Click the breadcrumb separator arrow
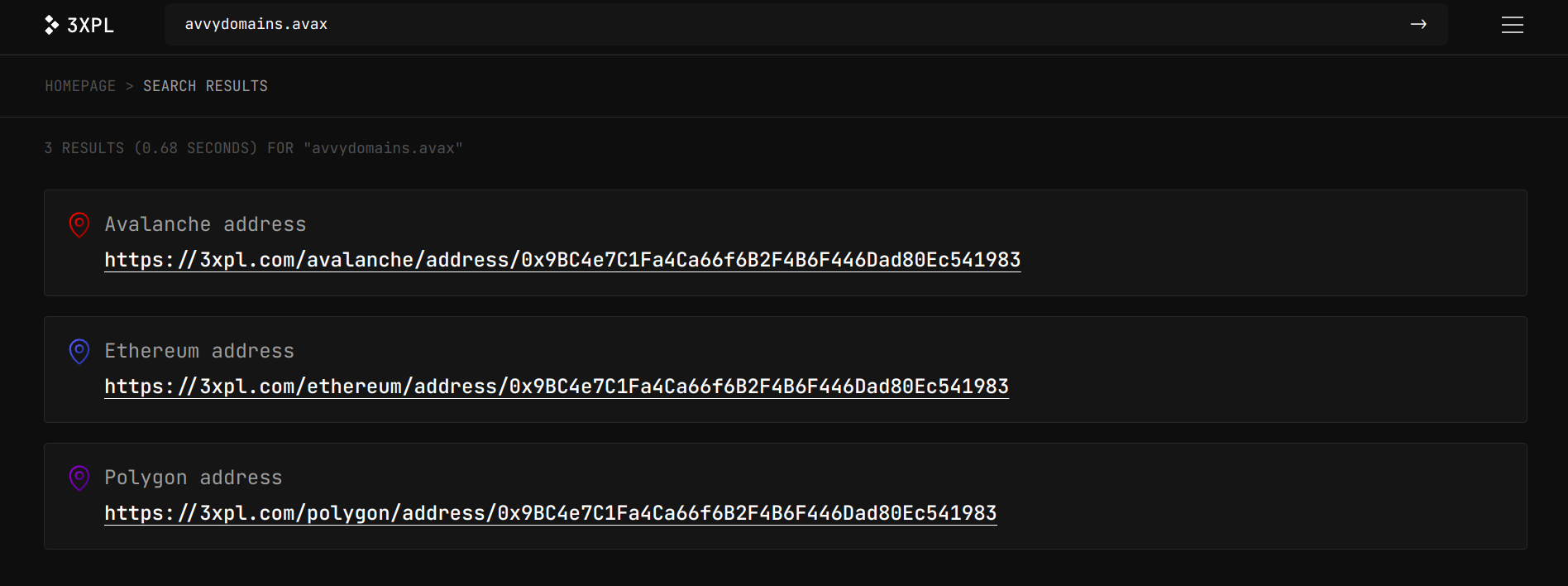This screenshot has height=586, width=1568. (129, 86)
